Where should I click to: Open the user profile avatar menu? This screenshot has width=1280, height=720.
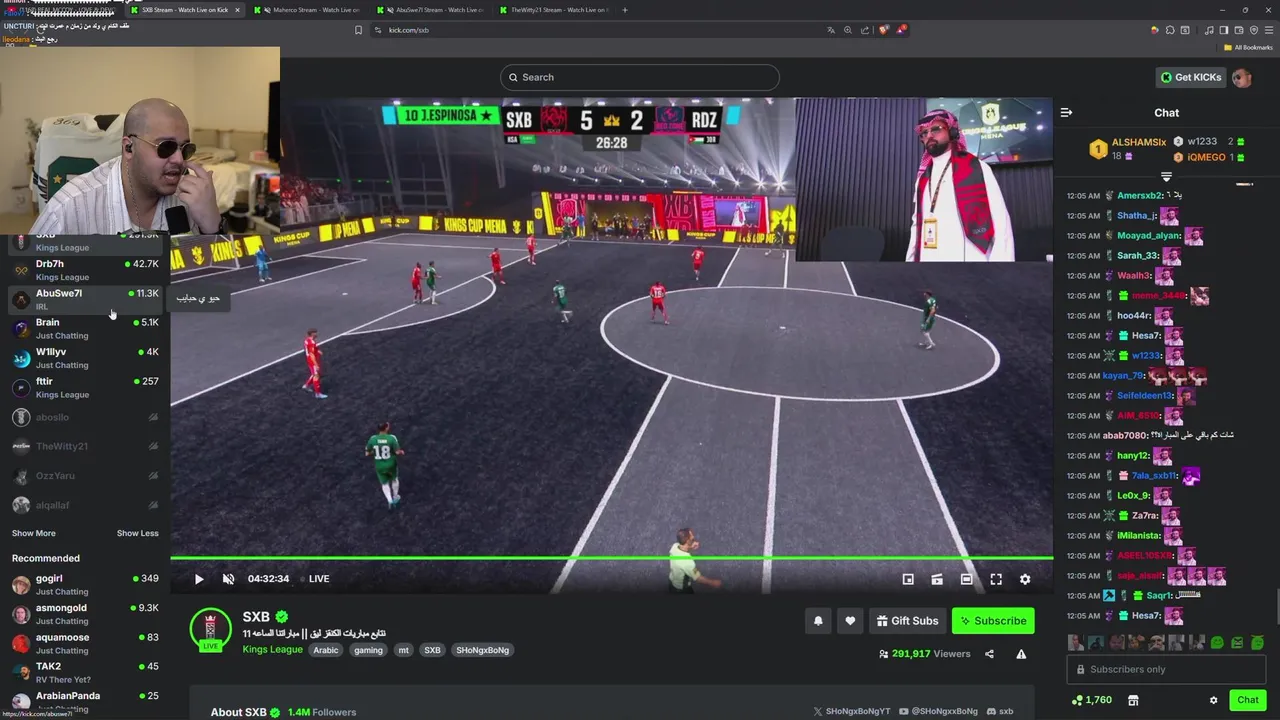[x=1242, y=77]
